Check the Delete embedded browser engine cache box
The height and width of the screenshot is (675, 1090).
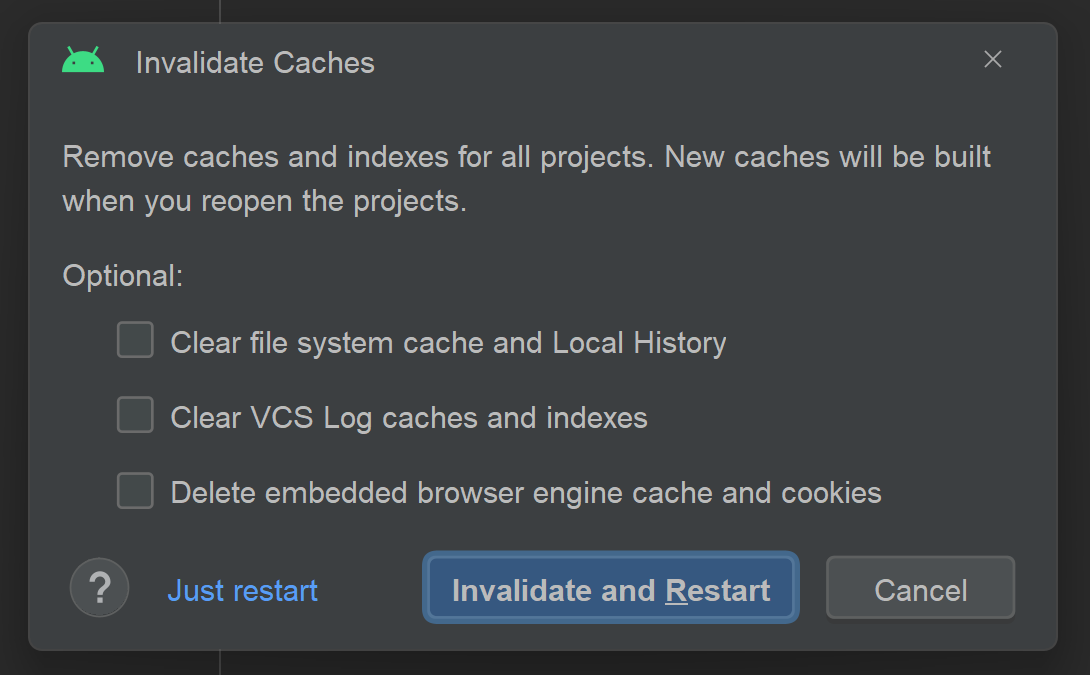pyautogui.click(x=135, y=490)
